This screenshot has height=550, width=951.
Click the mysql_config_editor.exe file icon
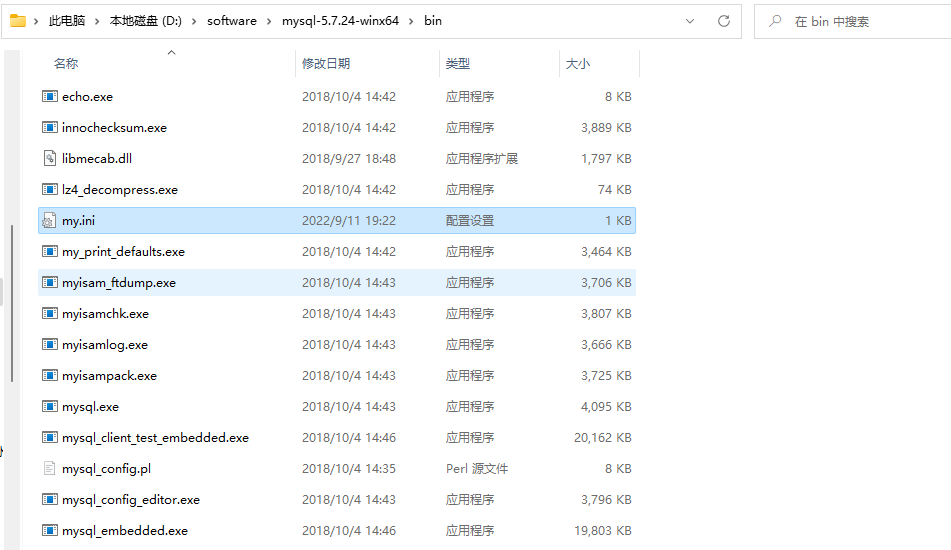point(50,499)
